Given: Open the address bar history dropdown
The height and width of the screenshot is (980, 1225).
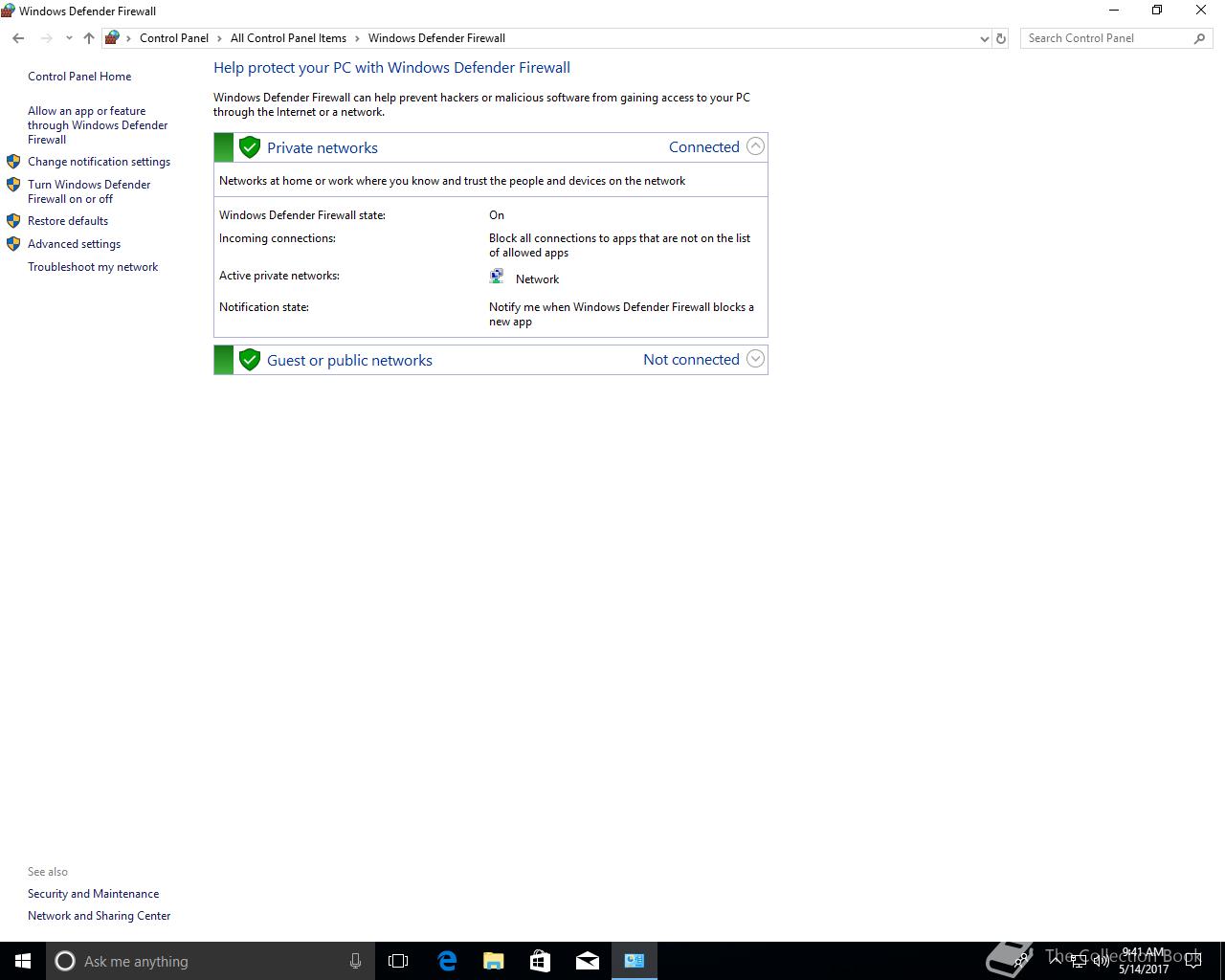Looking at the screenshot, I should pos(985,38).
